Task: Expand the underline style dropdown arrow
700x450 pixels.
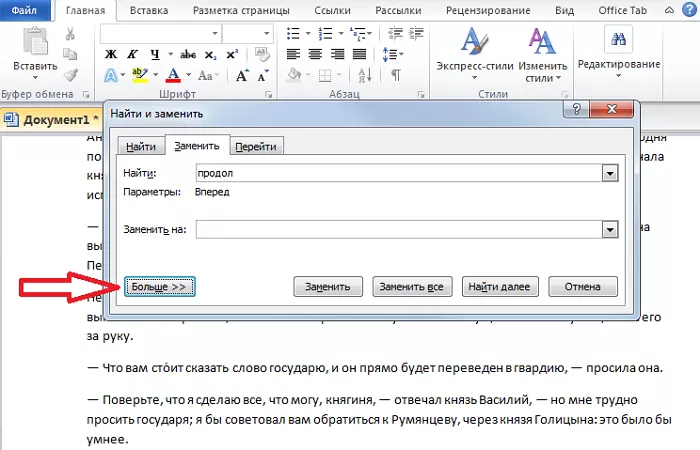Action: (171, 54)
